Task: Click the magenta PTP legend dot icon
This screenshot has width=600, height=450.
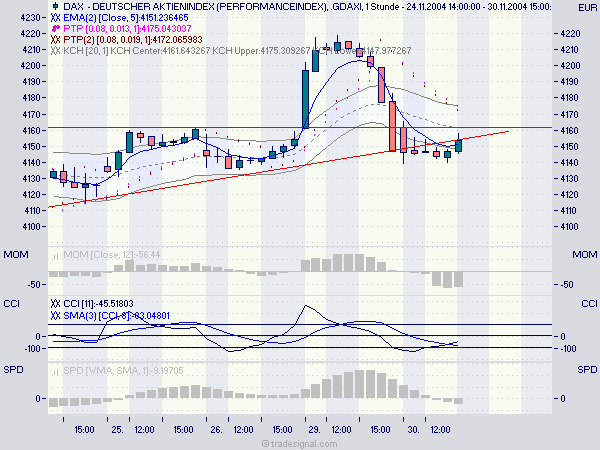Action: [55, 28]
